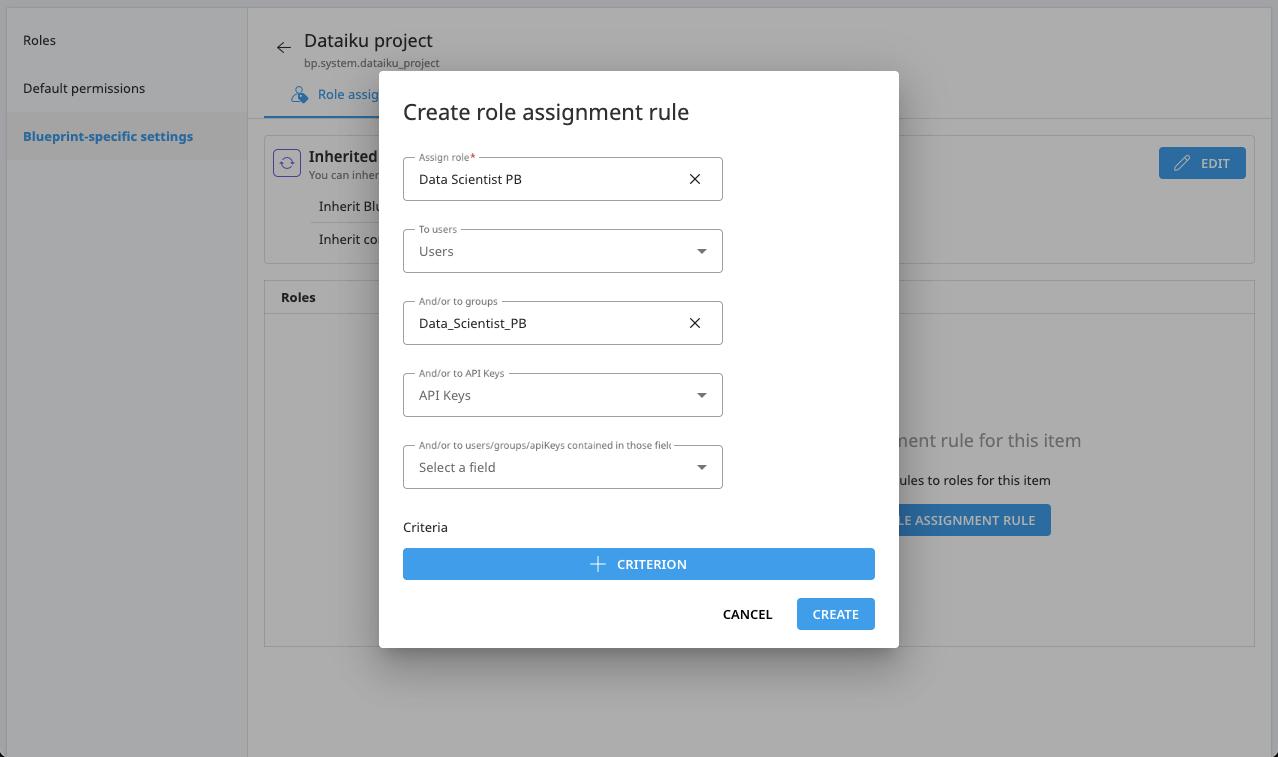This screenshot has width=1278, height=757.
Task: Switch to the Role assignments tab
Action: click(345, 93)
